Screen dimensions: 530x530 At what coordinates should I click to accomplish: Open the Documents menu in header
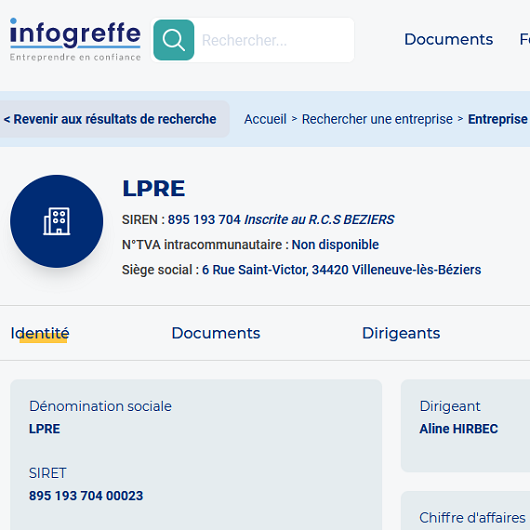coord(449,39)
